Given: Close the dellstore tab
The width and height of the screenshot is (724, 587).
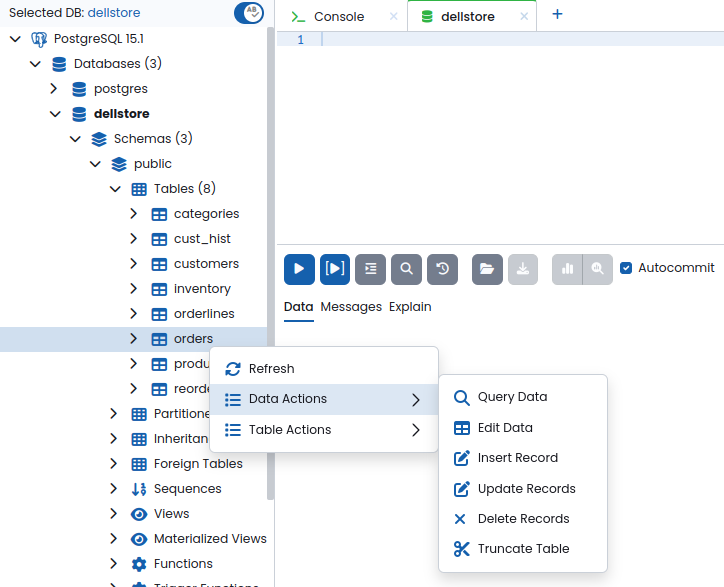Looking at the screenshot, I should 524,17.
